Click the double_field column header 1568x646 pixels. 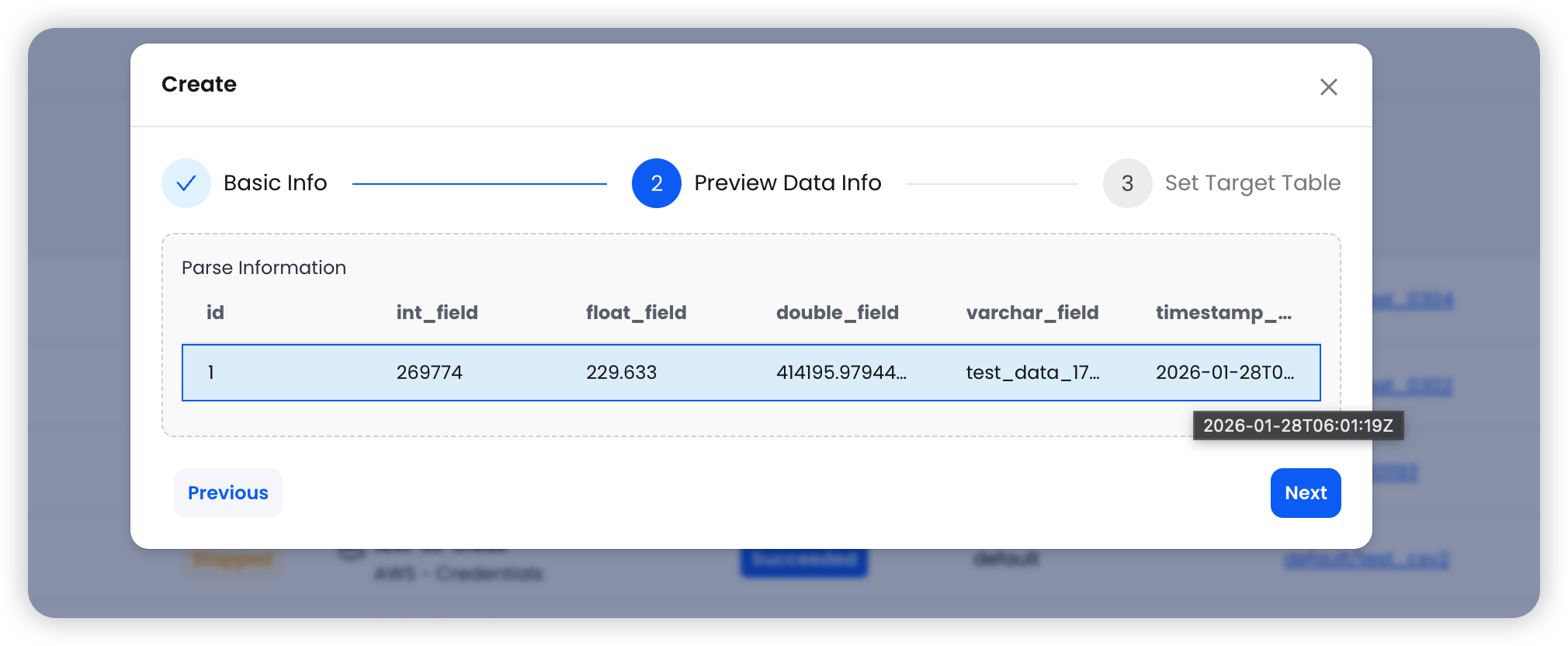point(837,313)
